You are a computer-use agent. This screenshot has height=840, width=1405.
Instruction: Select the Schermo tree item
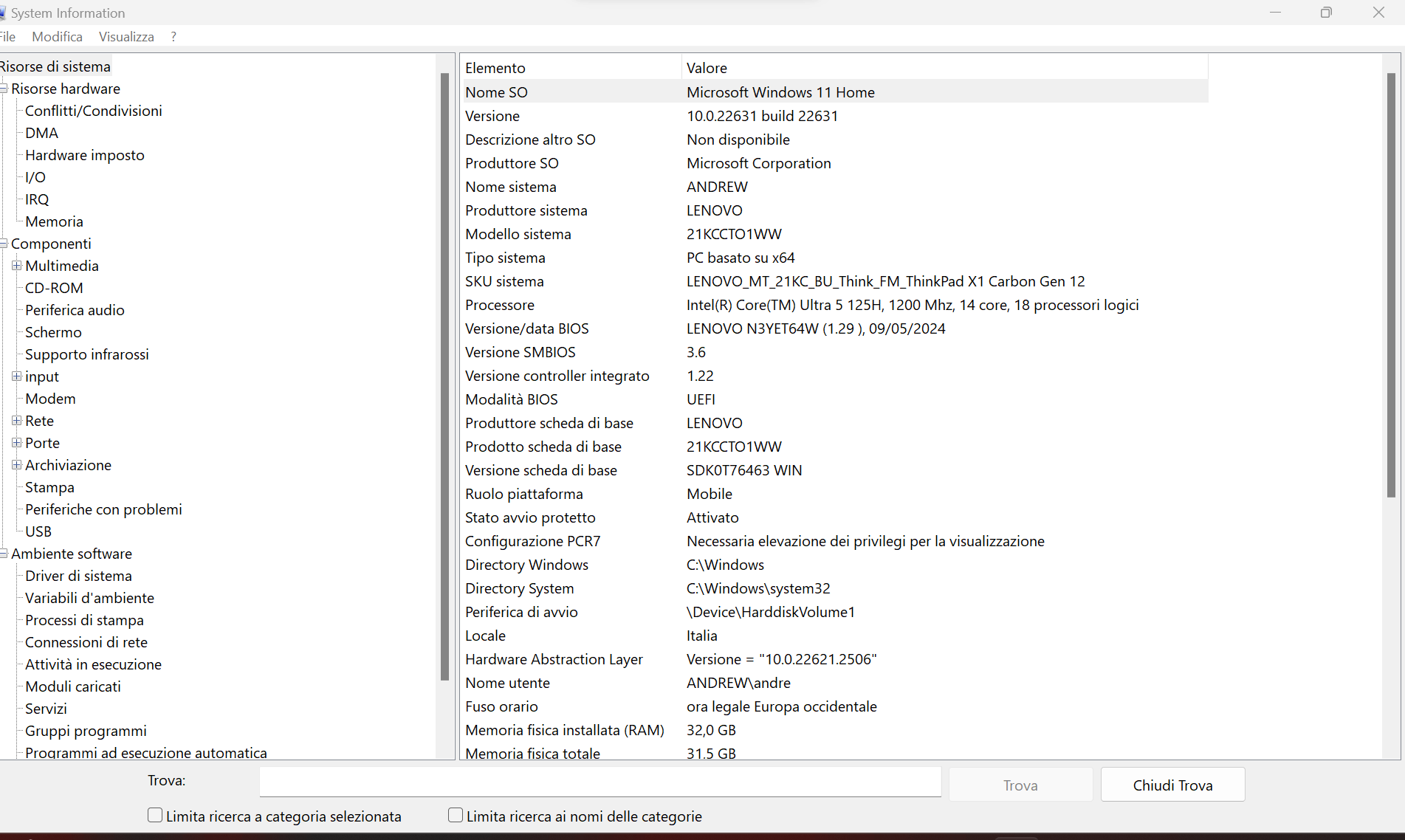[x=53, y=332]
